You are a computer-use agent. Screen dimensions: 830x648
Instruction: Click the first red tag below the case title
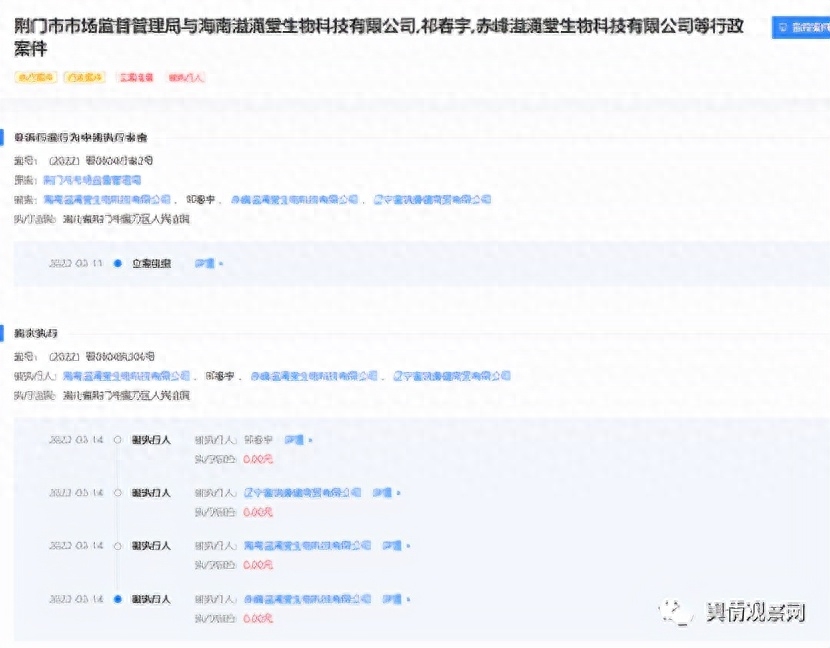click(136, 76)
